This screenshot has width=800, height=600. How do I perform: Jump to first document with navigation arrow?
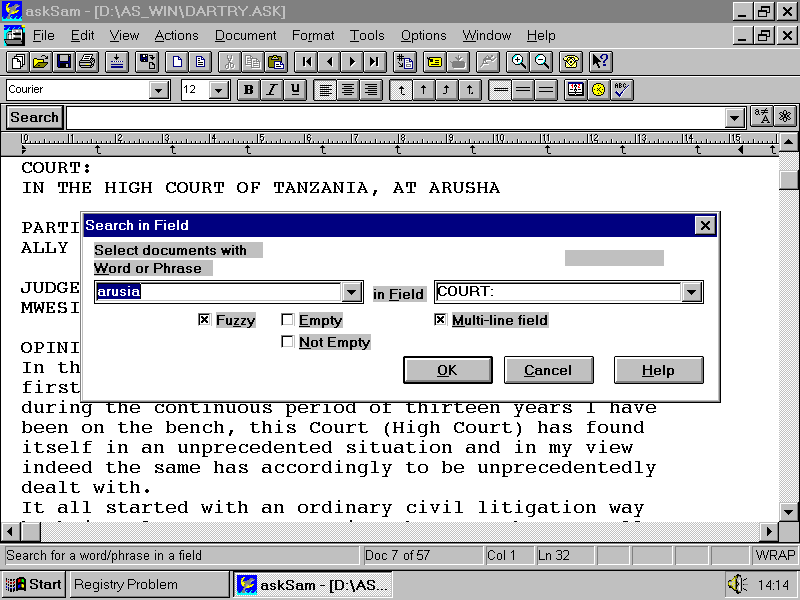pyautogui.click(x=307, y=62)
